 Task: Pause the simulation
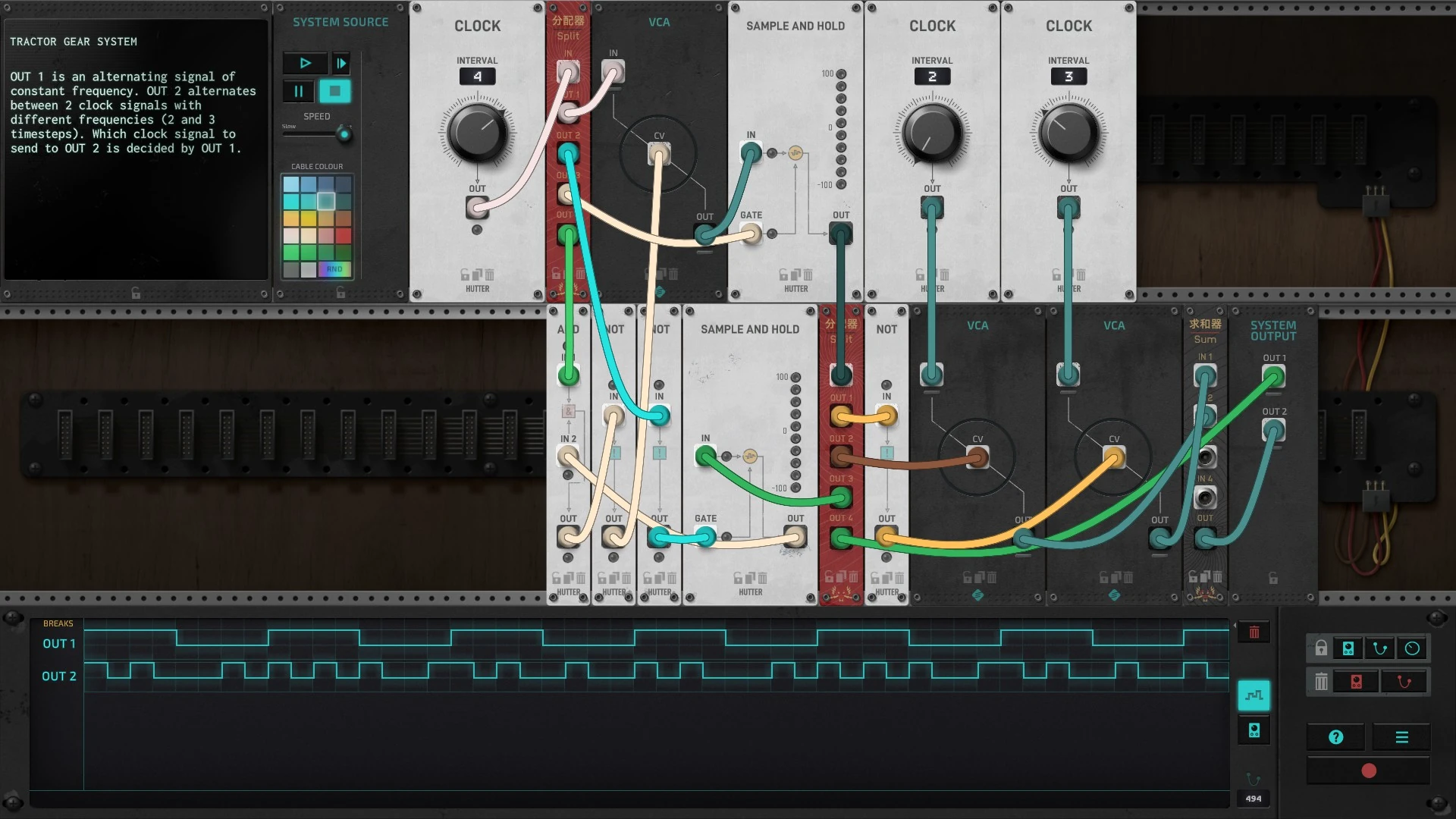[x=298, y=92]
